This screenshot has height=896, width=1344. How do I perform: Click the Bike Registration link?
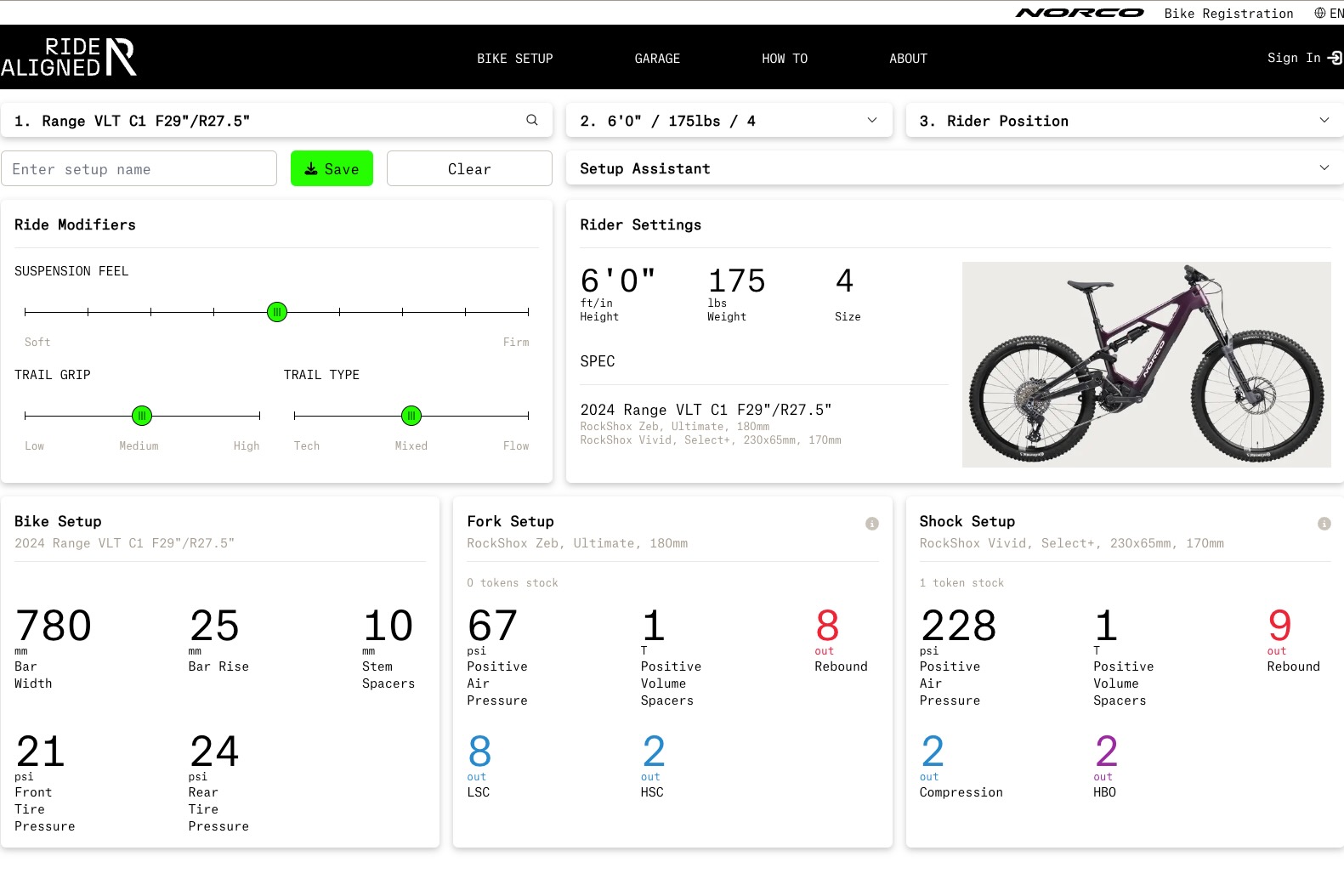coord(1229,13)
